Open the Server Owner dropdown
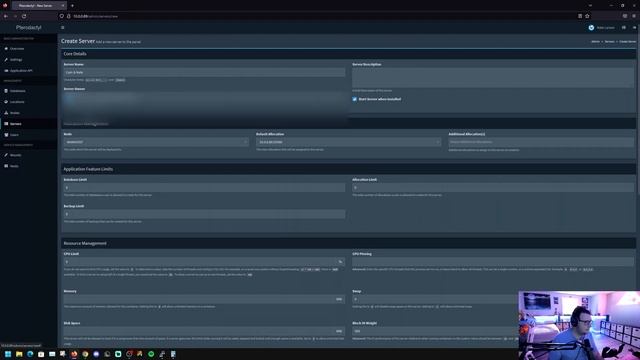Image resolution: width=640 pixels, height=360 pixels. [204, 98]
